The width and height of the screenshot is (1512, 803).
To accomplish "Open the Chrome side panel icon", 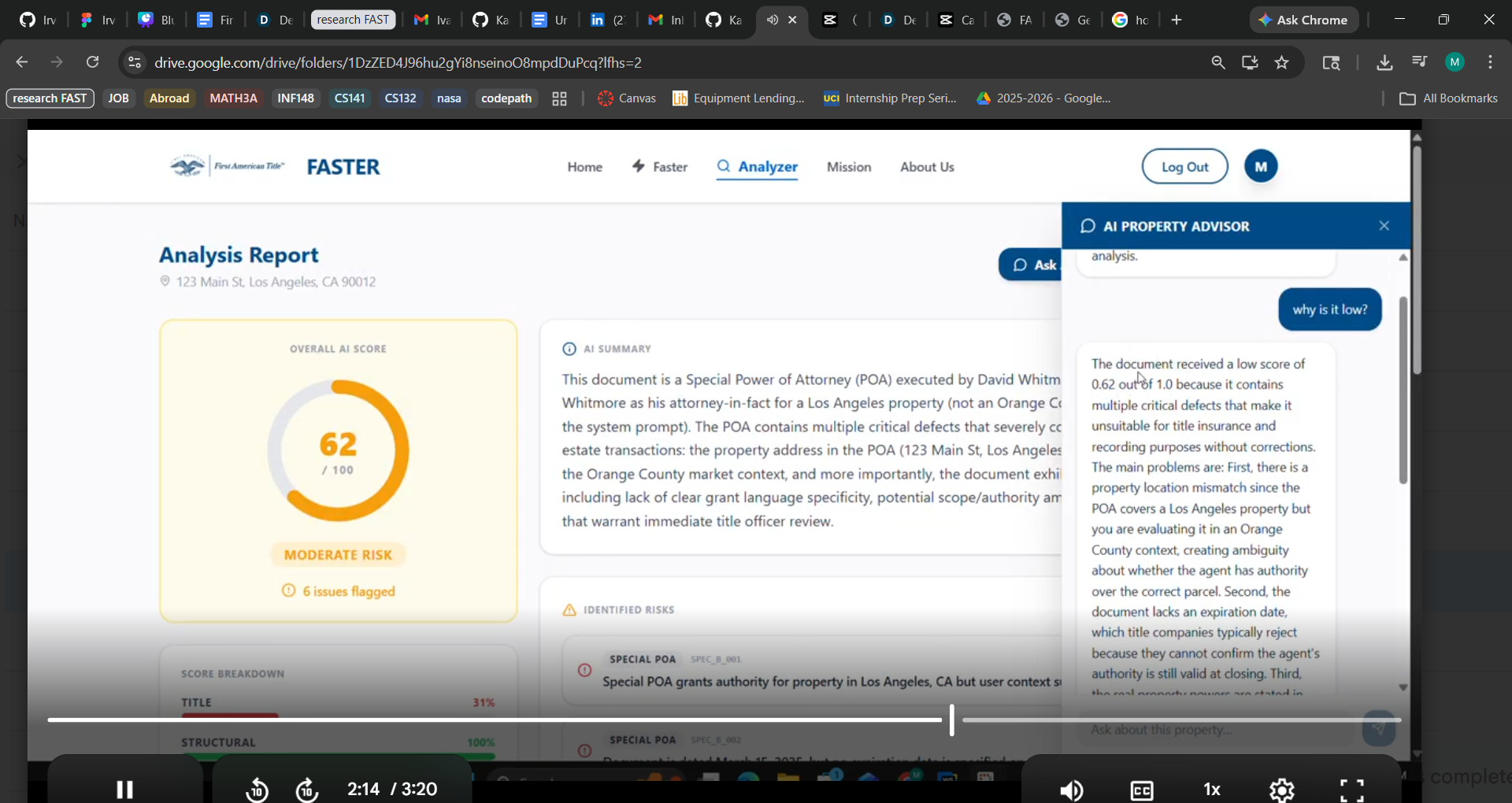I will 1332,62.
